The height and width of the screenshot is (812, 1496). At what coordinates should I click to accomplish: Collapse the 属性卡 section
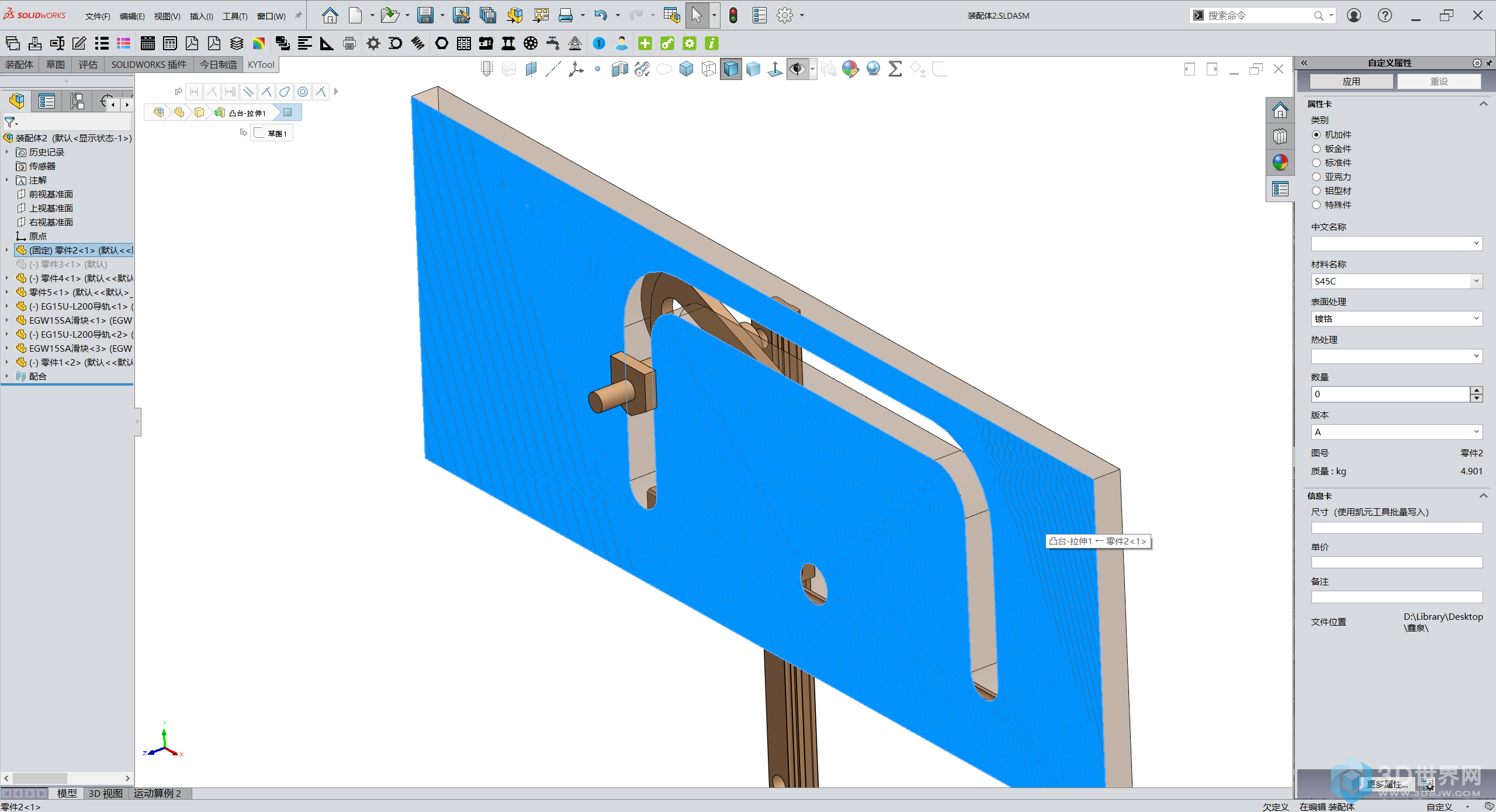pyautogui.click(x=1483, y=104)
